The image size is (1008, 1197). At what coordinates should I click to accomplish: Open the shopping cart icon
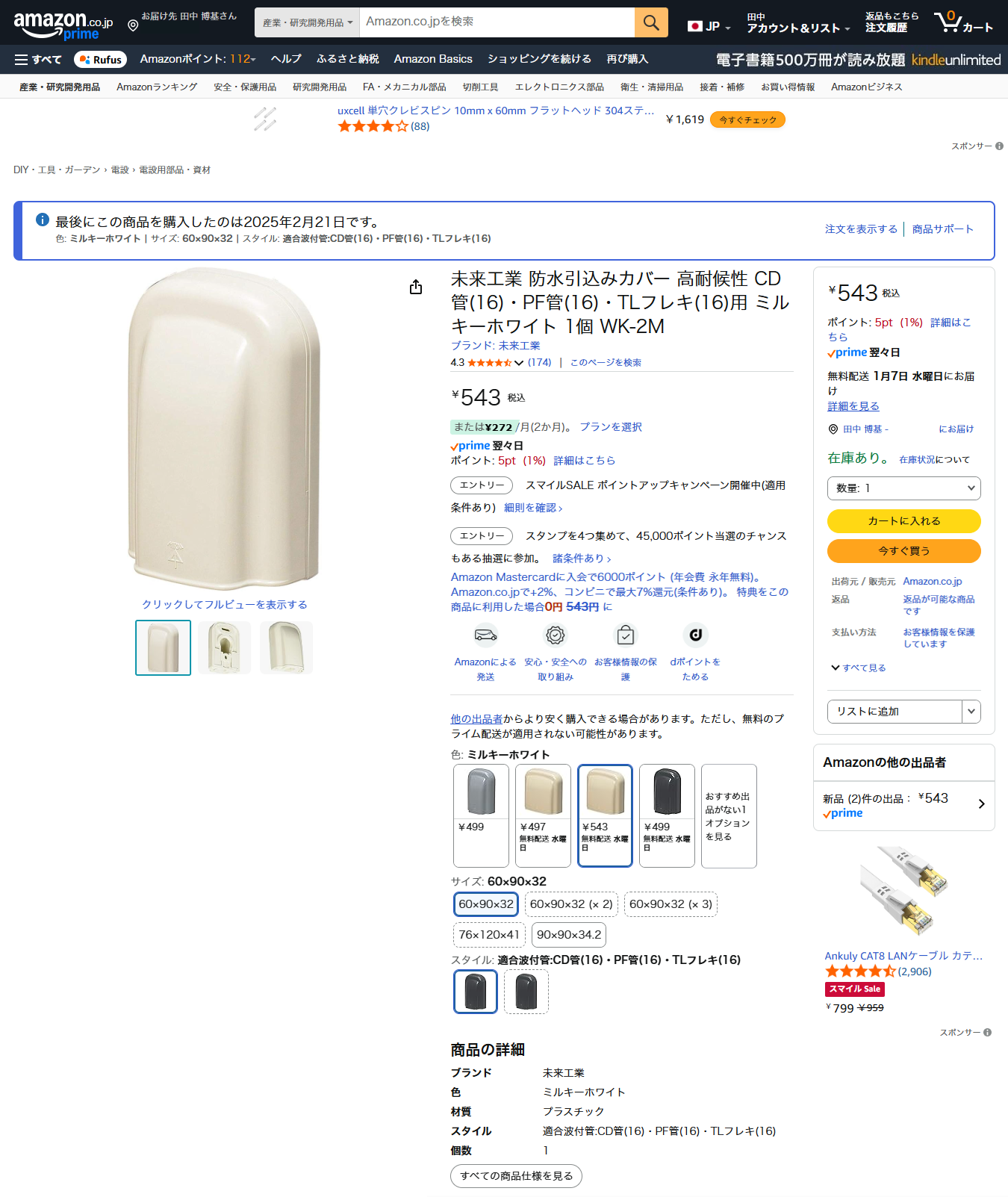tap(962, 22)
